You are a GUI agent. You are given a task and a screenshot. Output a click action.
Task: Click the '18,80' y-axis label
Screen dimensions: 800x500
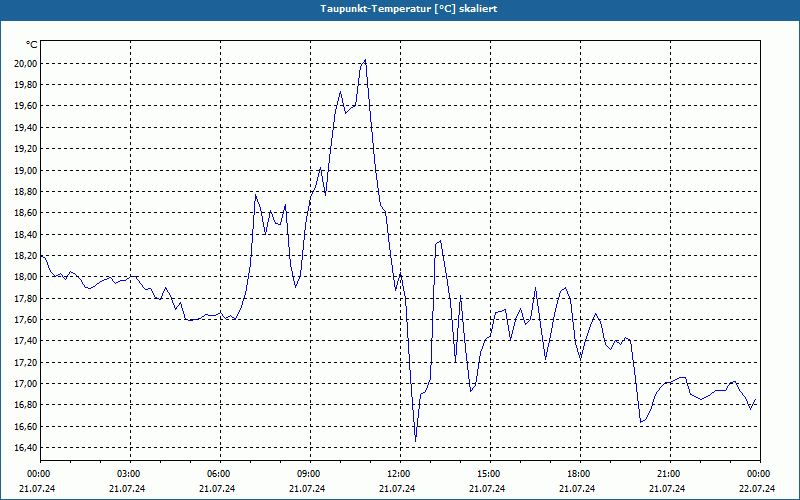coord(24,192)
